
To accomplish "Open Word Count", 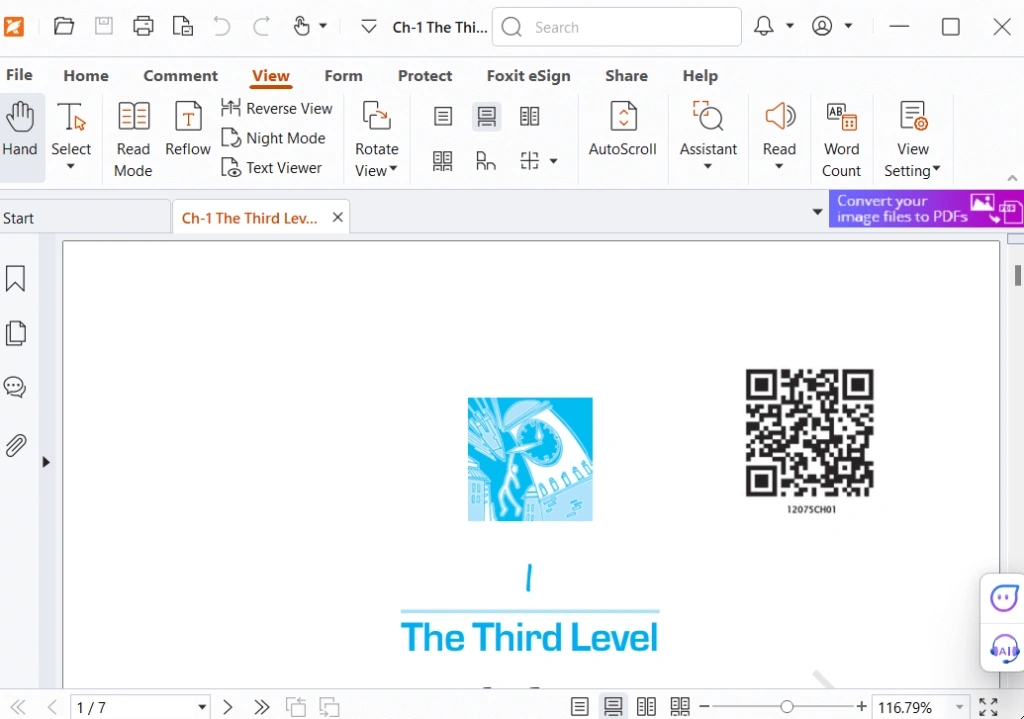I will [x=841, y=139].
